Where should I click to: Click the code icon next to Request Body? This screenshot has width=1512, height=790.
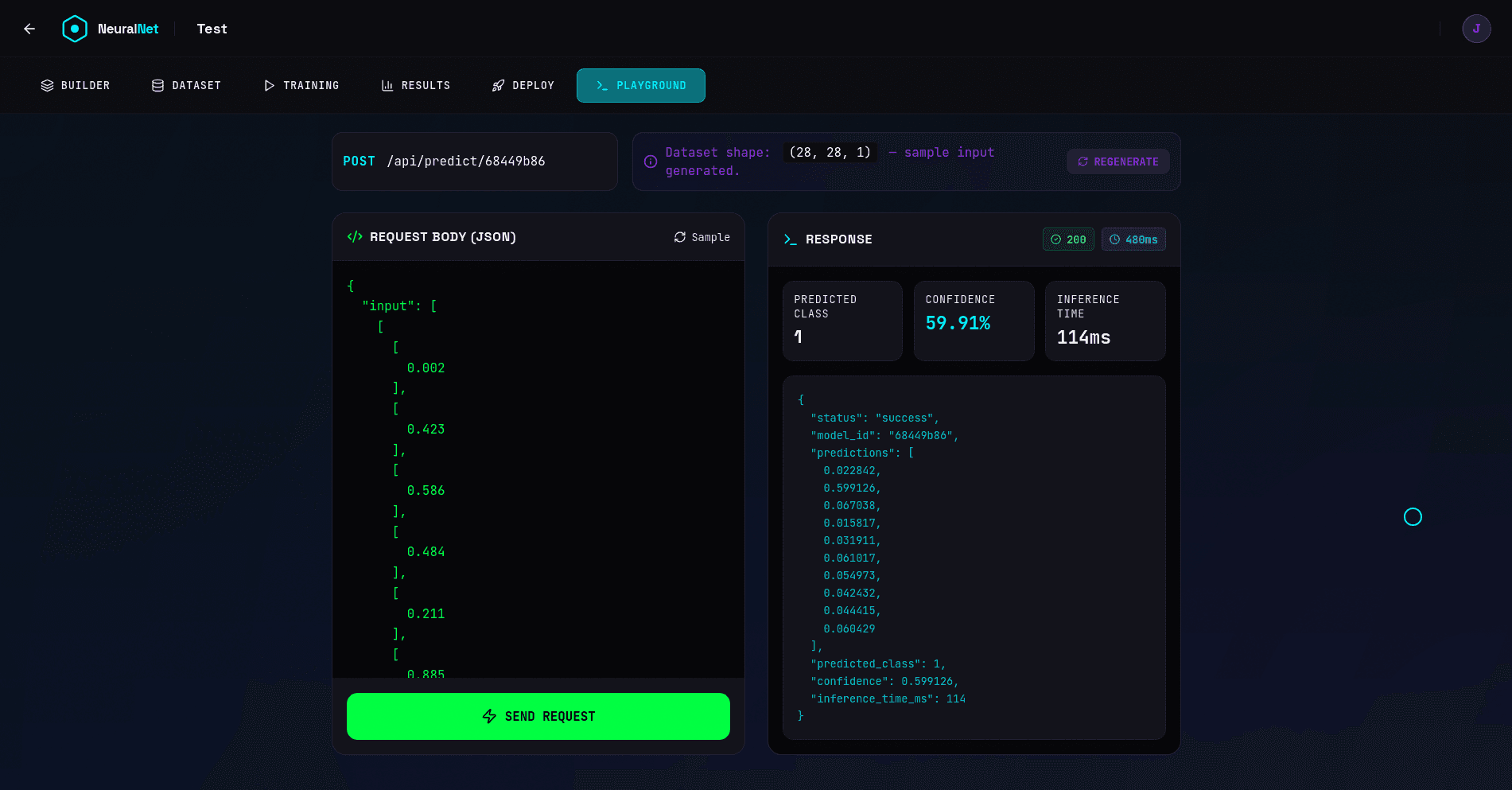click(x=355, y=237)
